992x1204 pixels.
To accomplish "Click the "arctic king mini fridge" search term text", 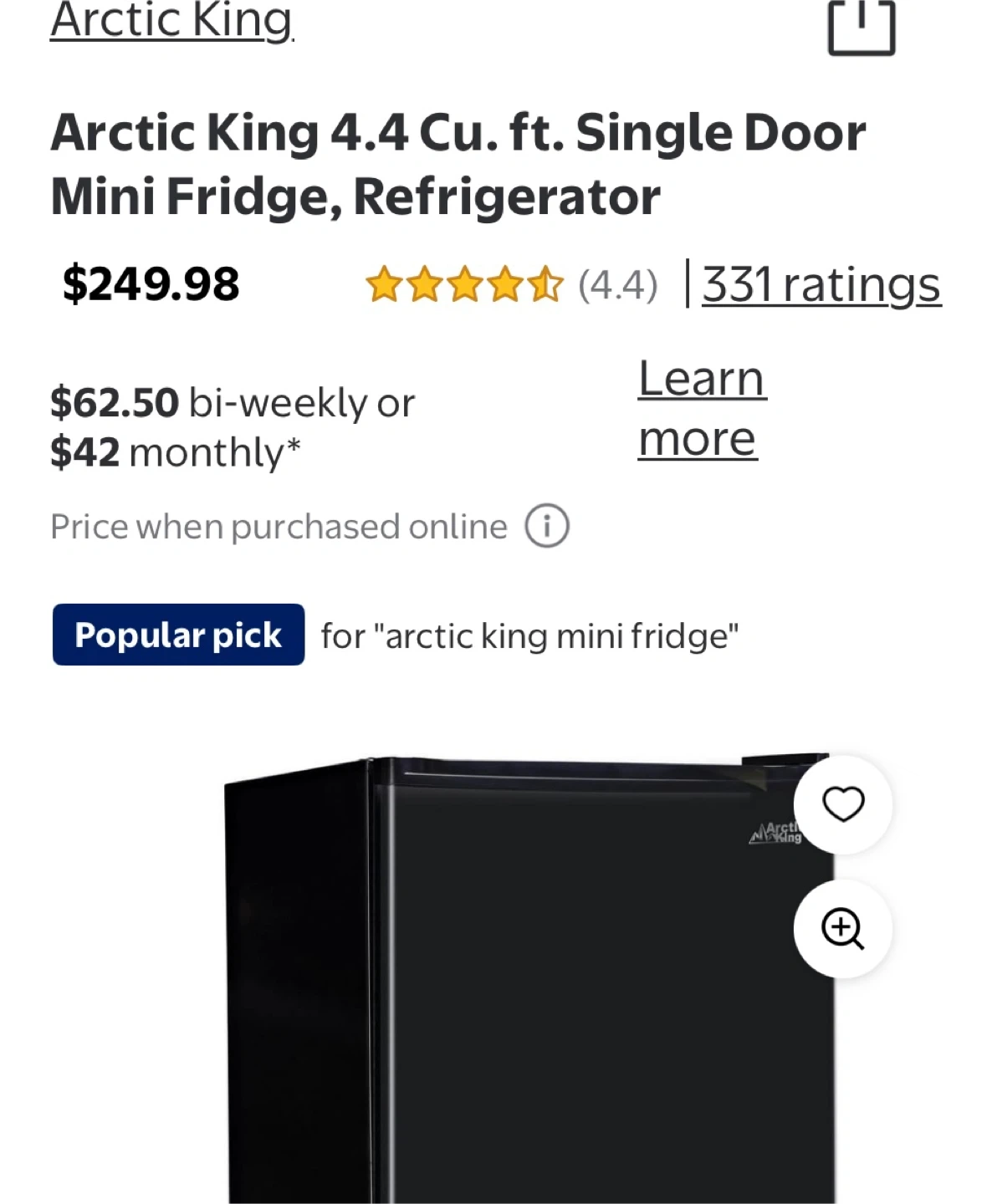I will [x=529, y=636].
